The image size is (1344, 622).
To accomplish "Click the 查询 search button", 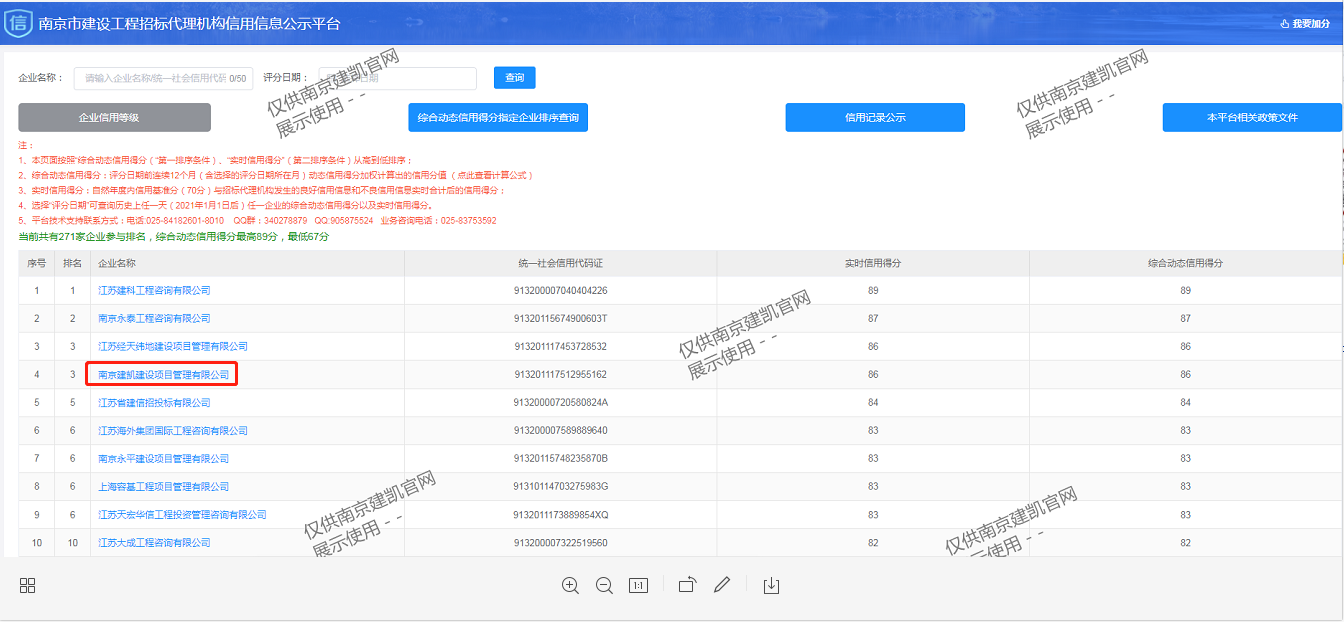I will [514, 78].
